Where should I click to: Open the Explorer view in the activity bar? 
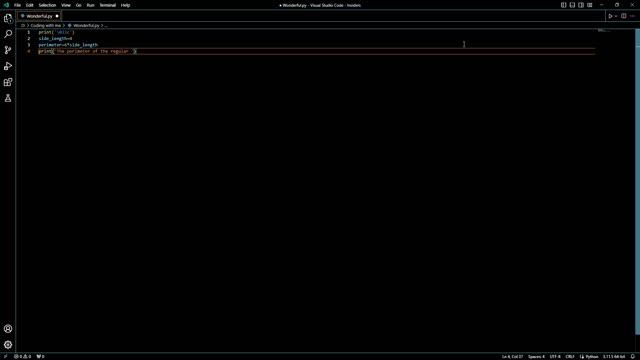(x=8, y=18)
